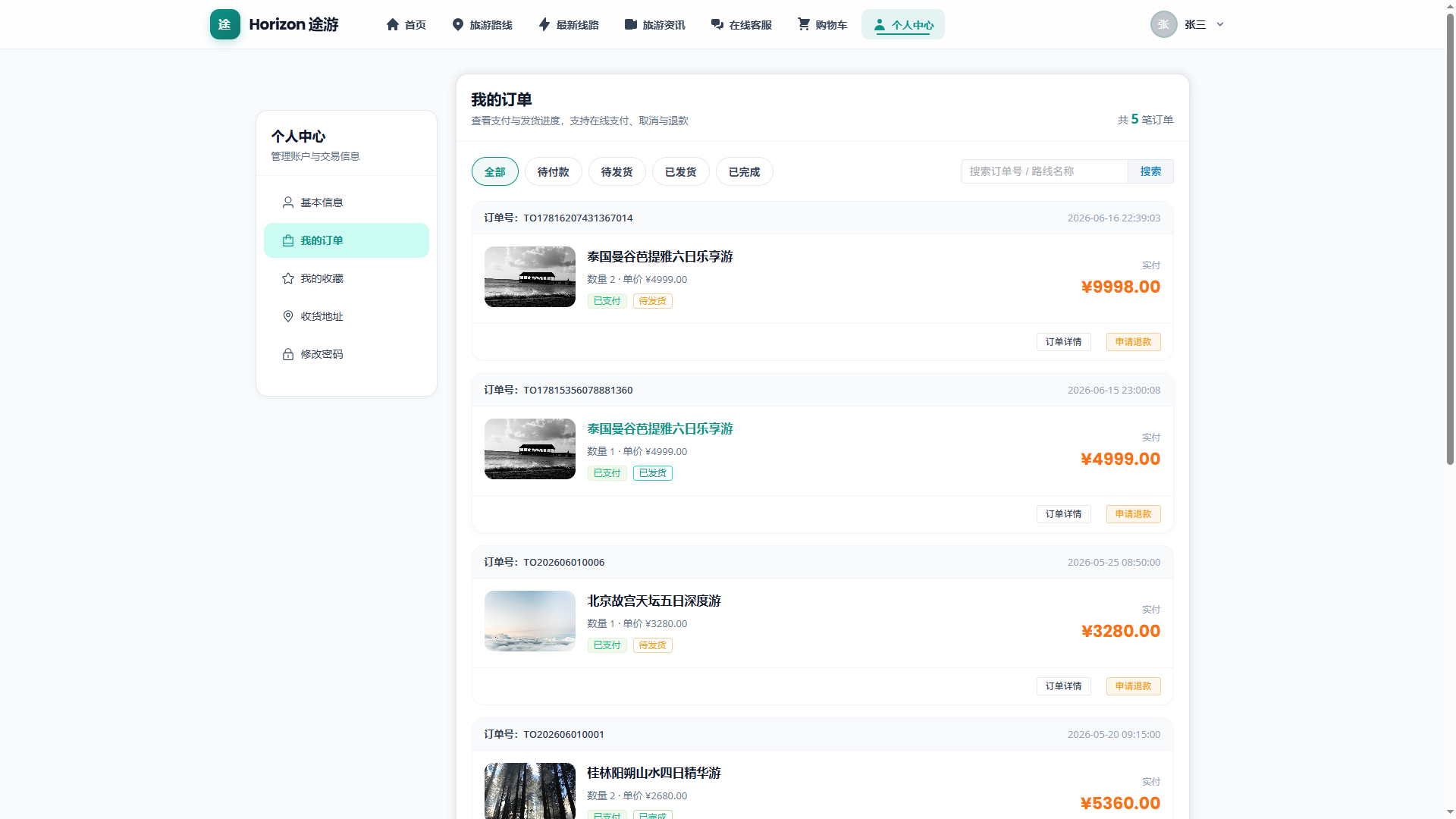This screenshot has height=819, width=1456.
Task: Click 申请退款 for order TO17815356078881360
Action: 1134,514
